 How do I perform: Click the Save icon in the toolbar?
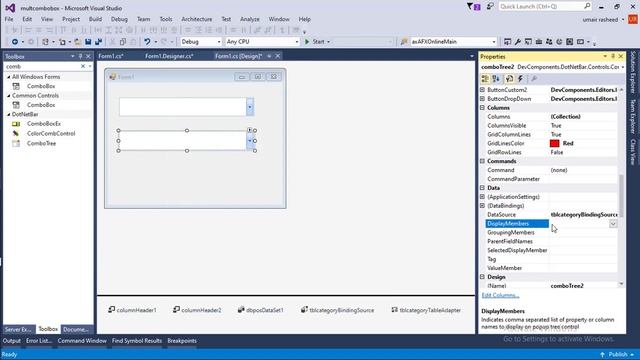88,42
